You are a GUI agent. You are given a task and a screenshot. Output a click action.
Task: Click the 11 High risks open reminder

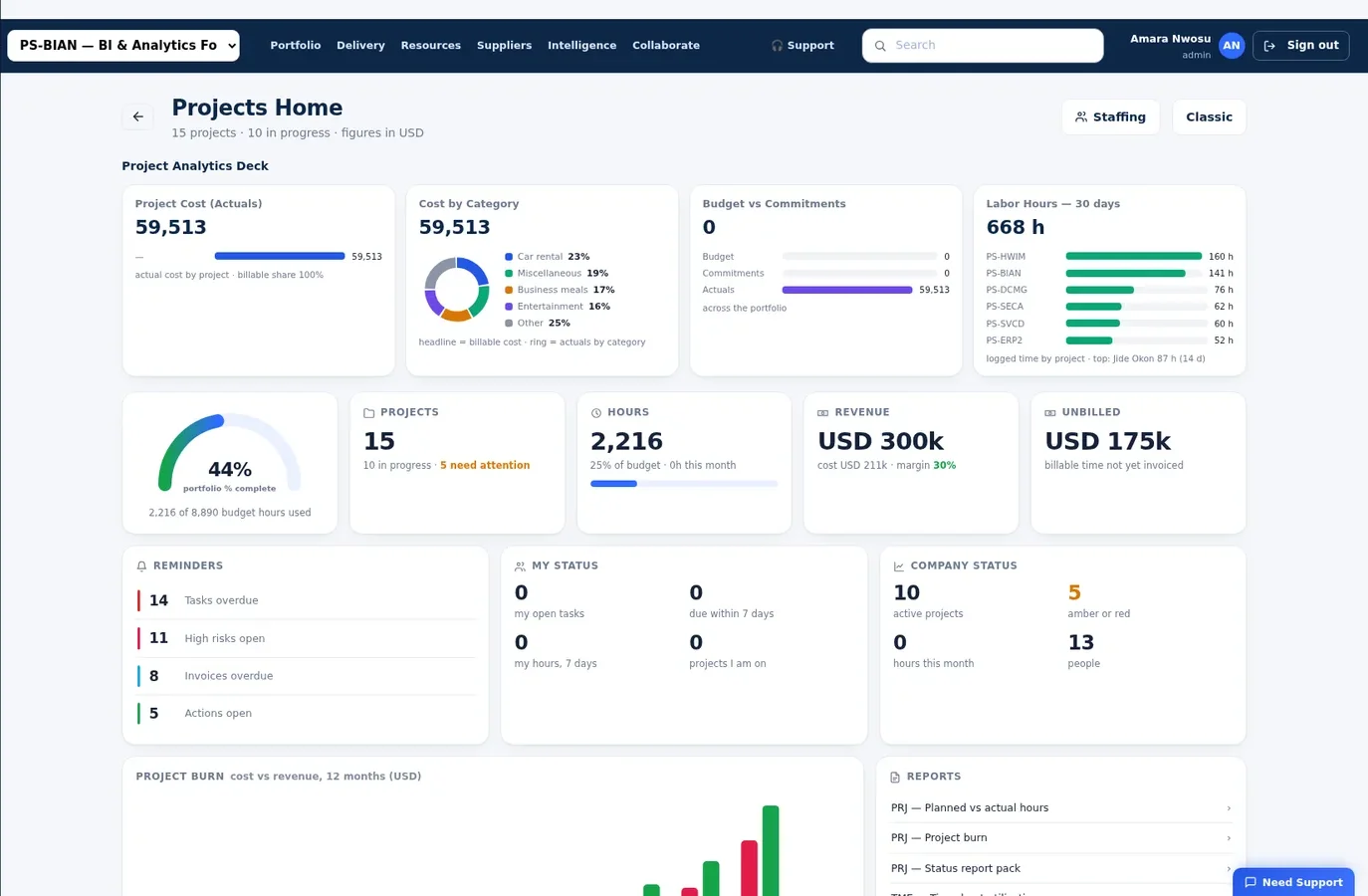(x=306, y=638)
